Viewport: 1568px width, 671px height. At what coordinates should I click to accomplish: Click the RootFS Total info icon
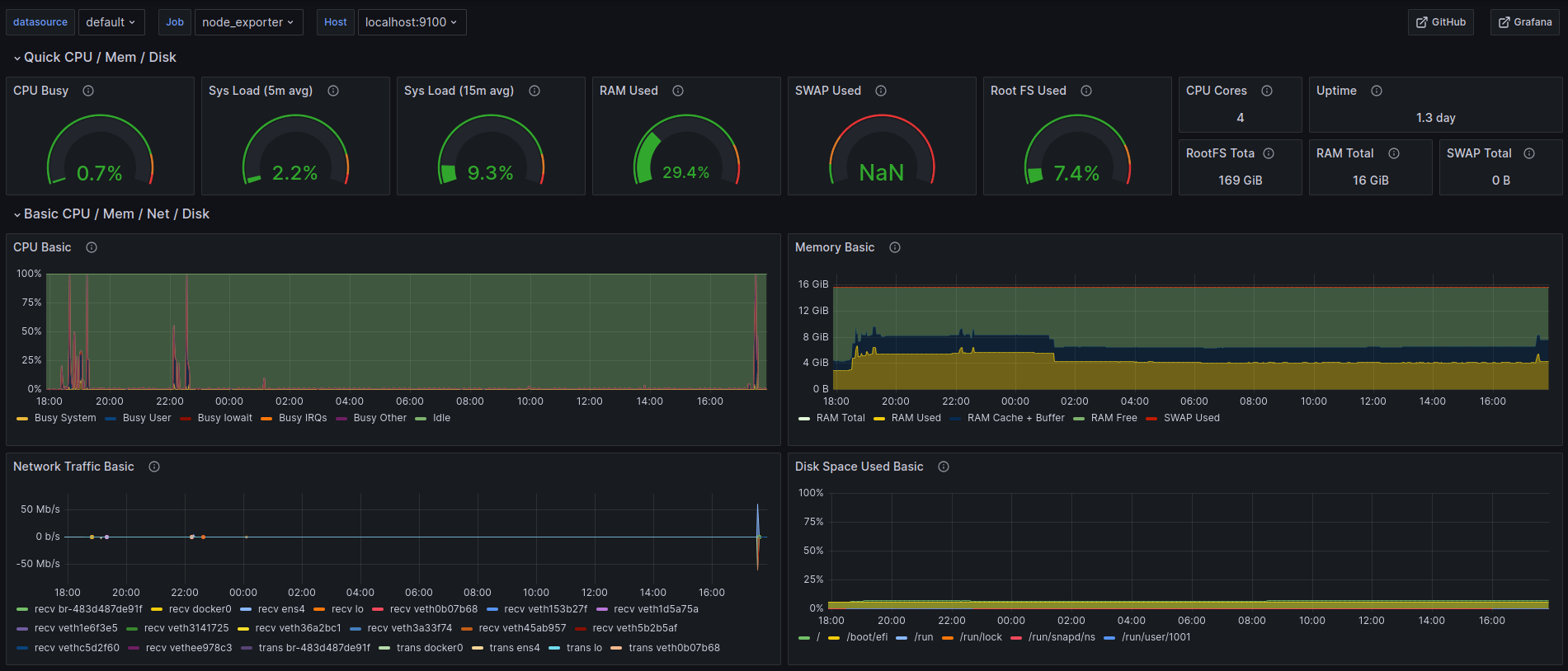tap(1269, 153)
